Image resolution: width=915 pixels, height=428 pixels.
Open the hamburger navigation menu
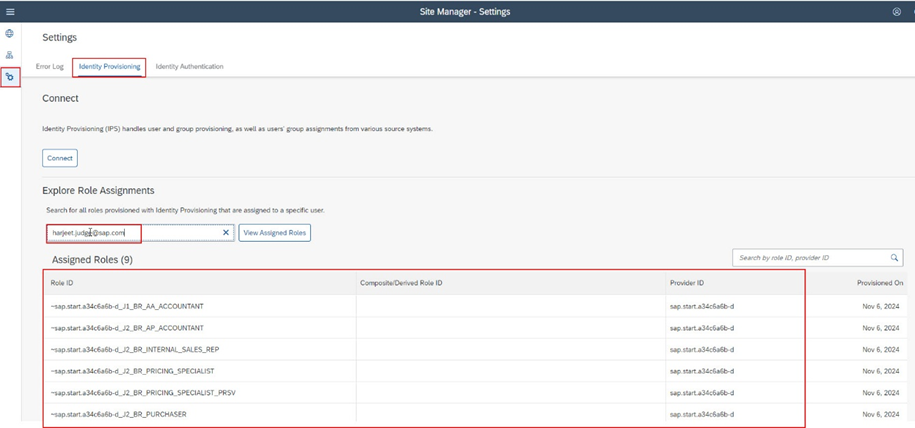[10, 12]
